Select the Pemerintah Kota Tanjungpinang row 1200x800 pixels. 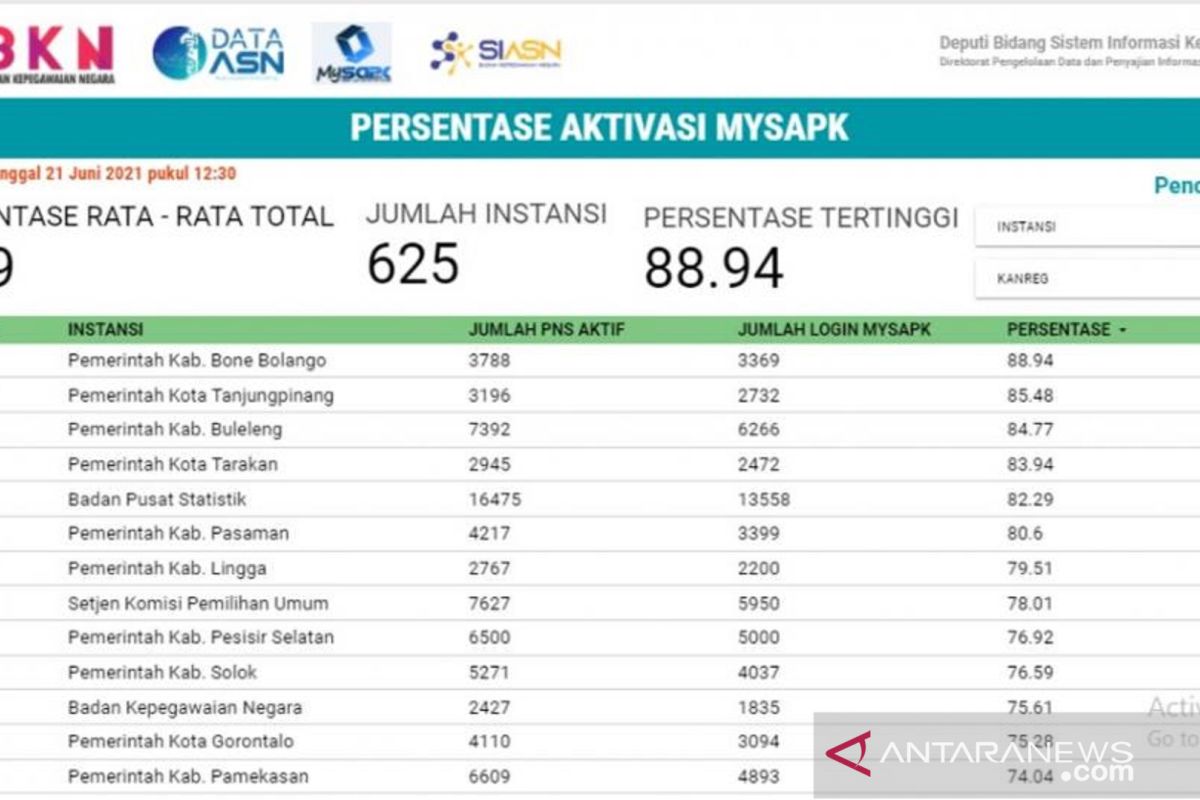[600, 395]
